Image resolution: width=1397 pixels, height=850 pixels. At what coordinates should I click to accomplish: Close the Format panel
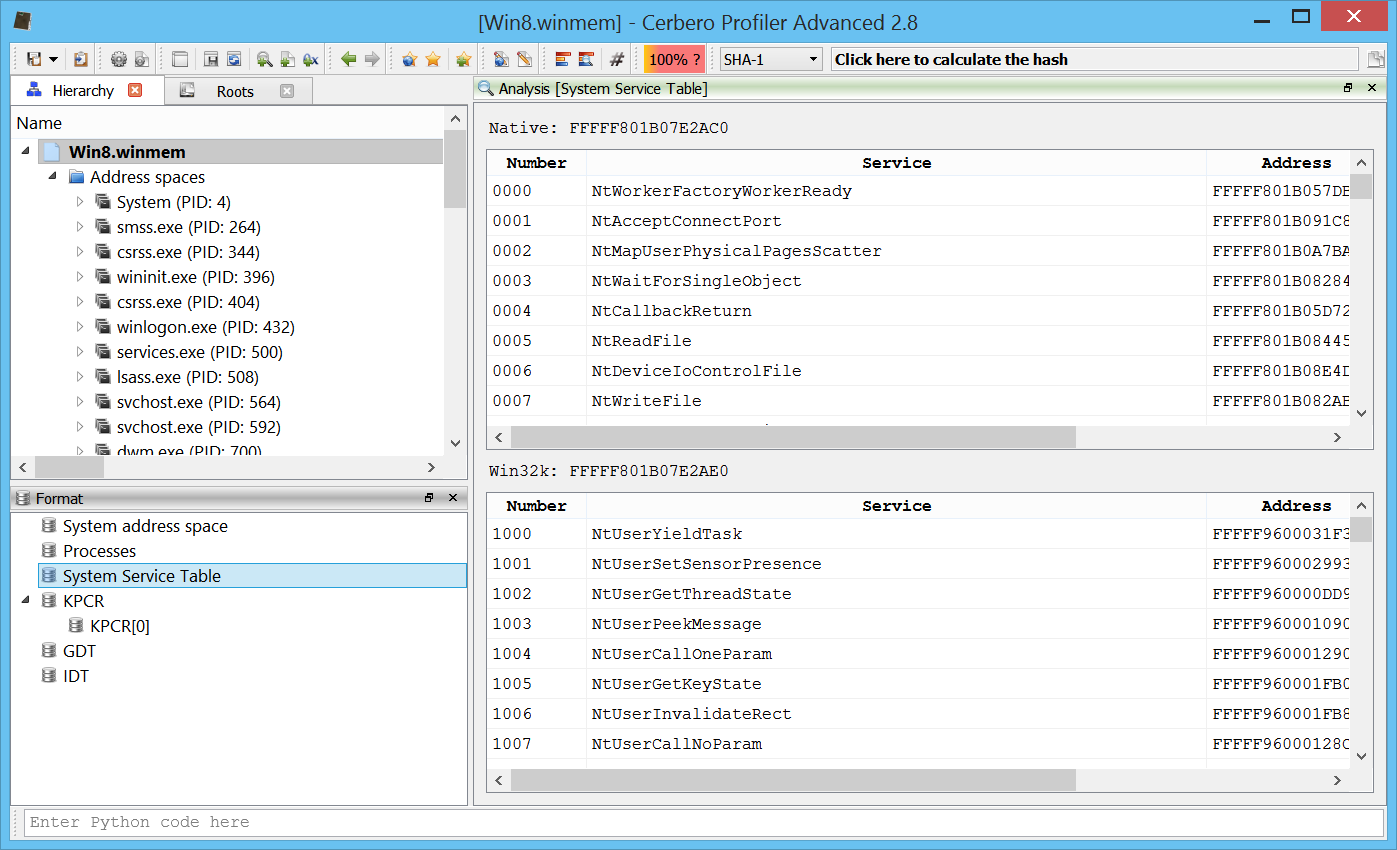pos(453,497)
